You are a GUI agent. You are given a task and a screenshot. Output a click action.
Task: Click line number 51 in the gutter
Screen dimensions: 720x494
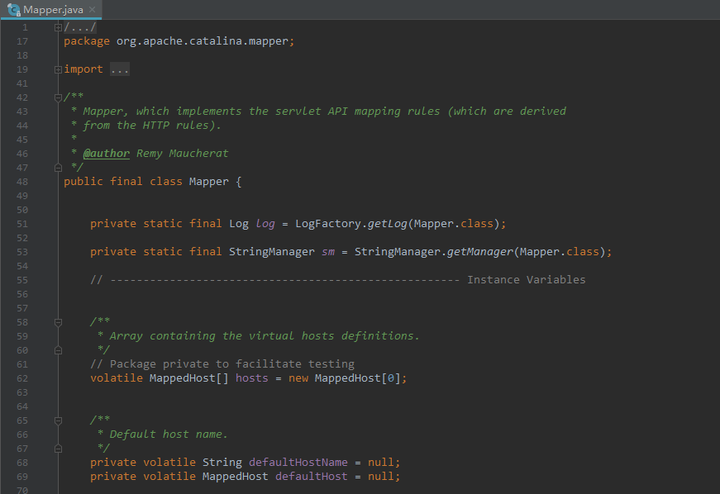[x=22, y=224]
